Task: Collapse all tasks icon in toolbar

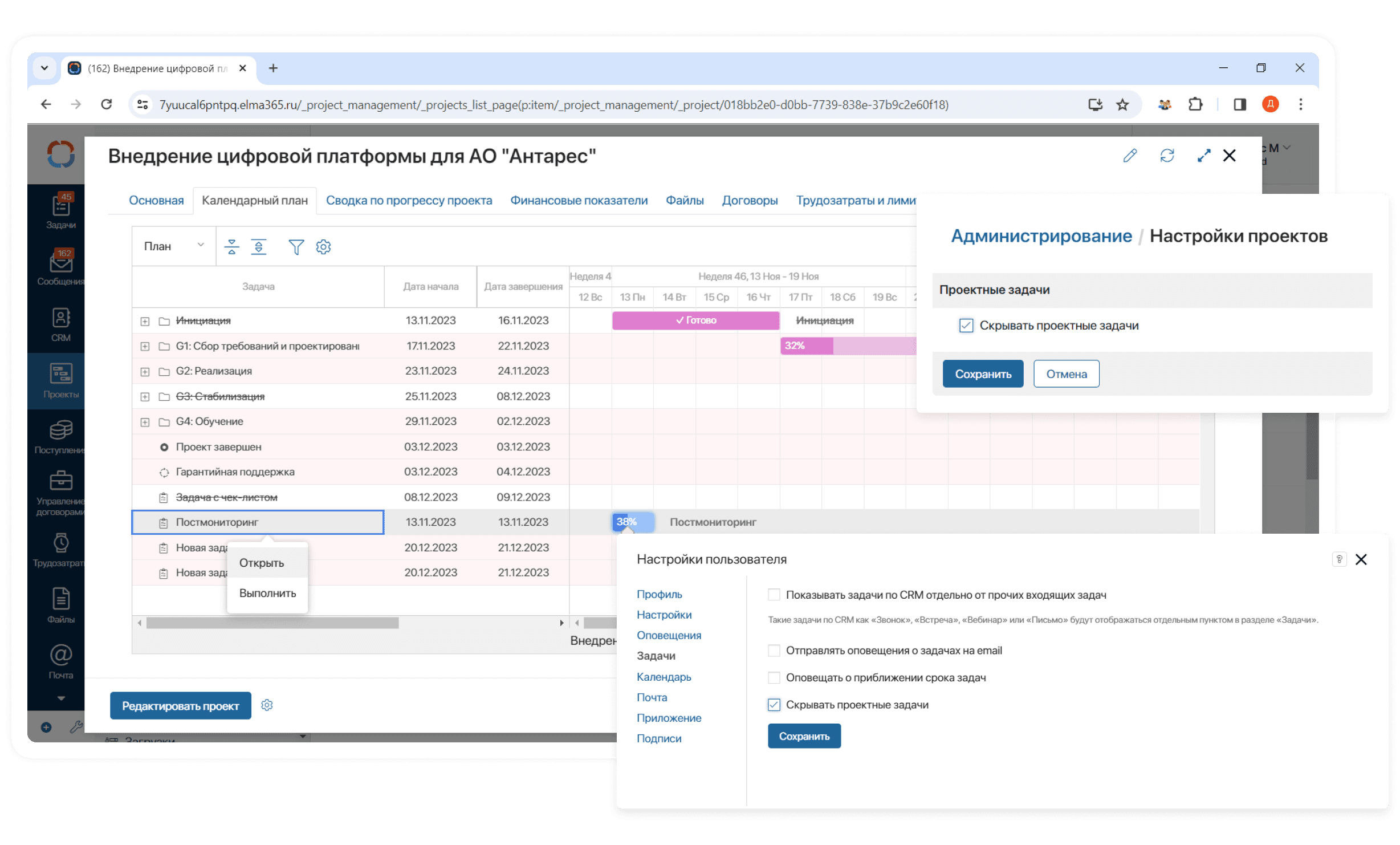Action: pos(231,247)
